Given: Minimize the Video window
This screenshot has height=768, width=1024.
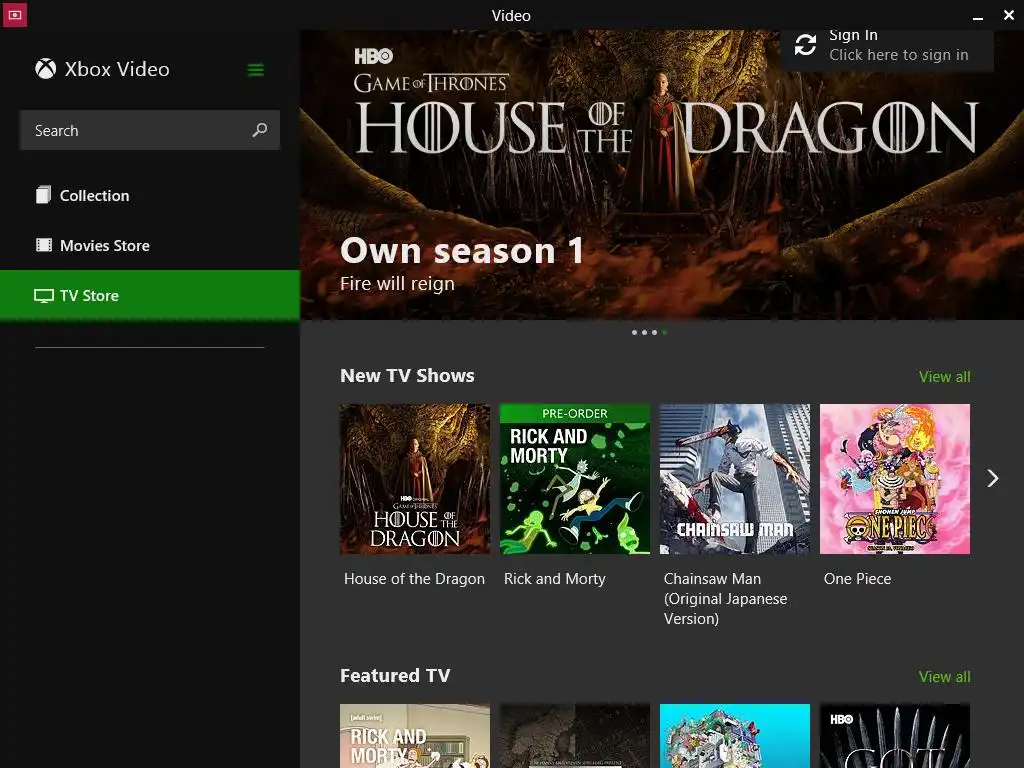Looking at the screenshot, I should point(978,18).
